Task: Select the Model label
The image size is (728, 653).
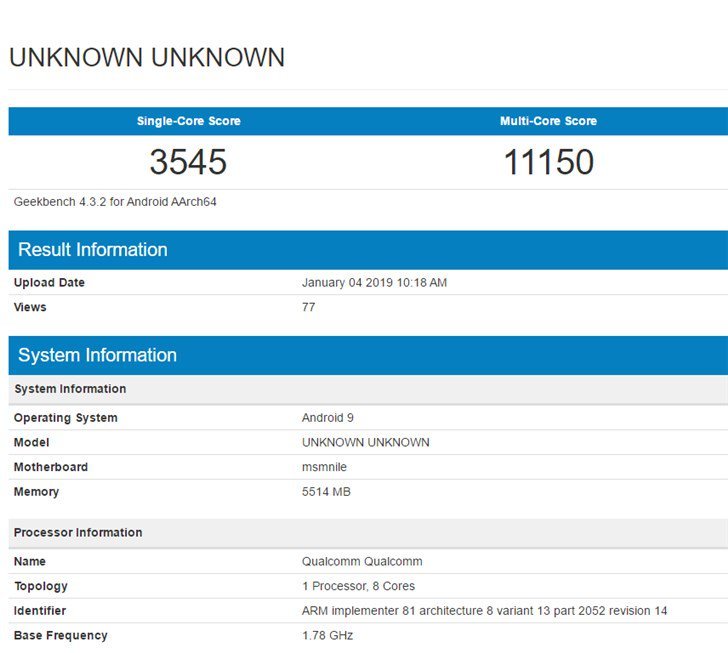Action: point(31,442)
